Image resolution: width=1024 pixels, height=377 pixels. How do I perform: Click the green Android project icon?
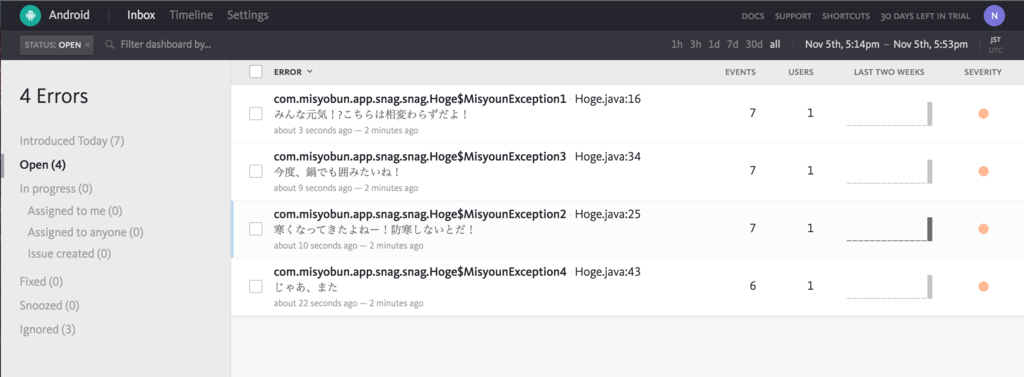30,15
